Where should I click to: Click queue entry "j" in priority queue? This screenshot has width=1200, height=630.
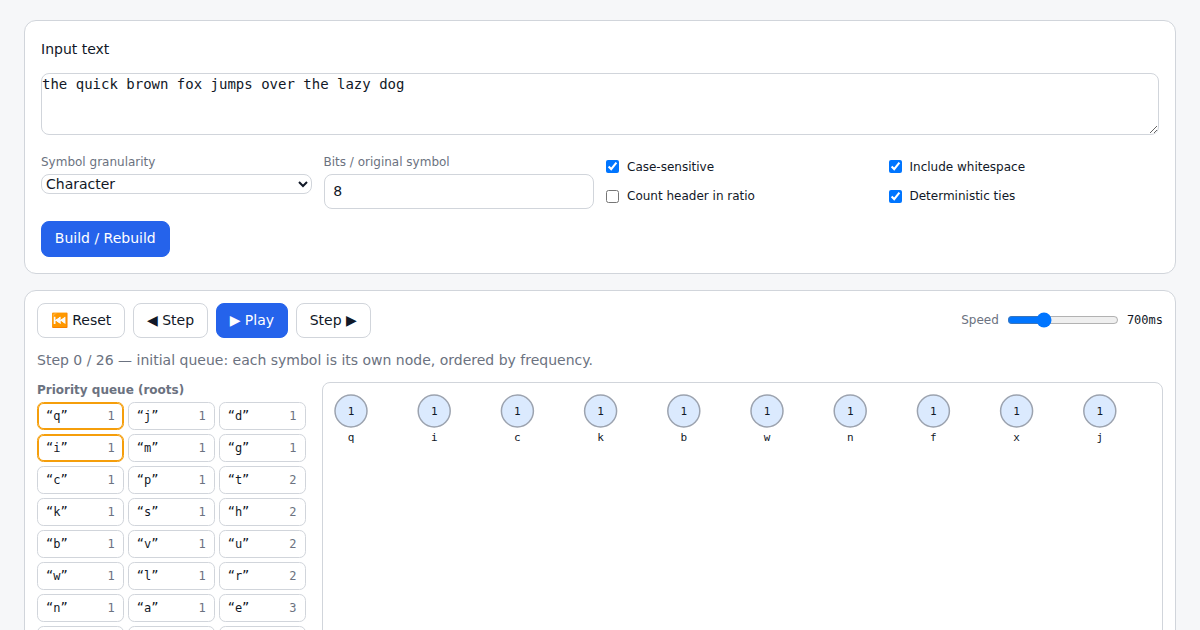[x=171, y=416]
